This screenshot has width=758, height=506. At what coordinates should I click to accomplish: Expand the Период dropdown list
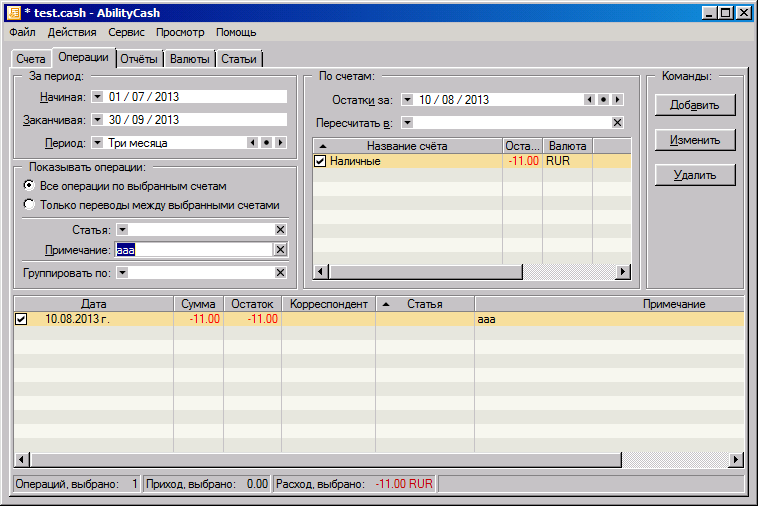(97, 143)
